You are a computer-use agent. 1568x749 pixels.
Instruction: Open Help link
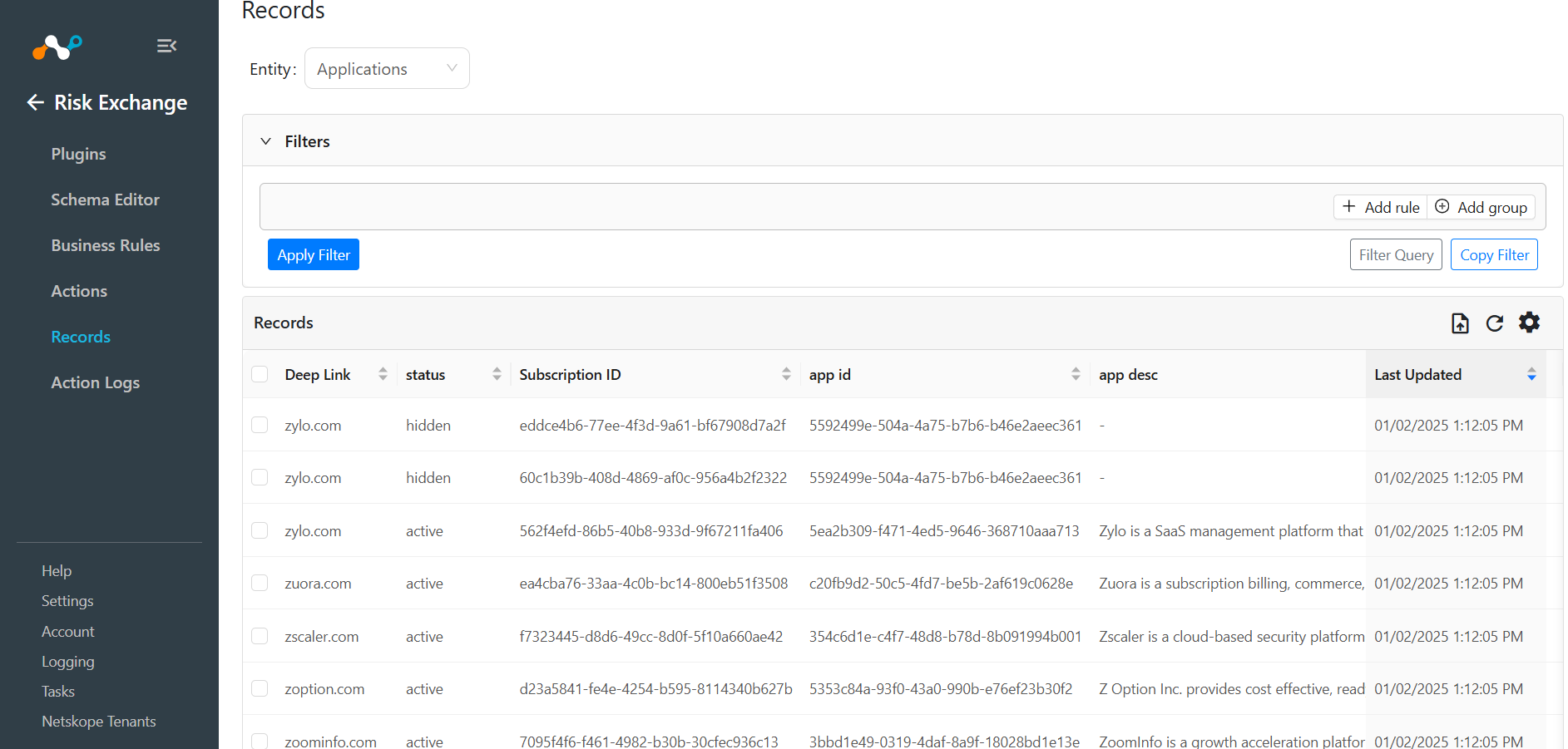tap(57, 571)
